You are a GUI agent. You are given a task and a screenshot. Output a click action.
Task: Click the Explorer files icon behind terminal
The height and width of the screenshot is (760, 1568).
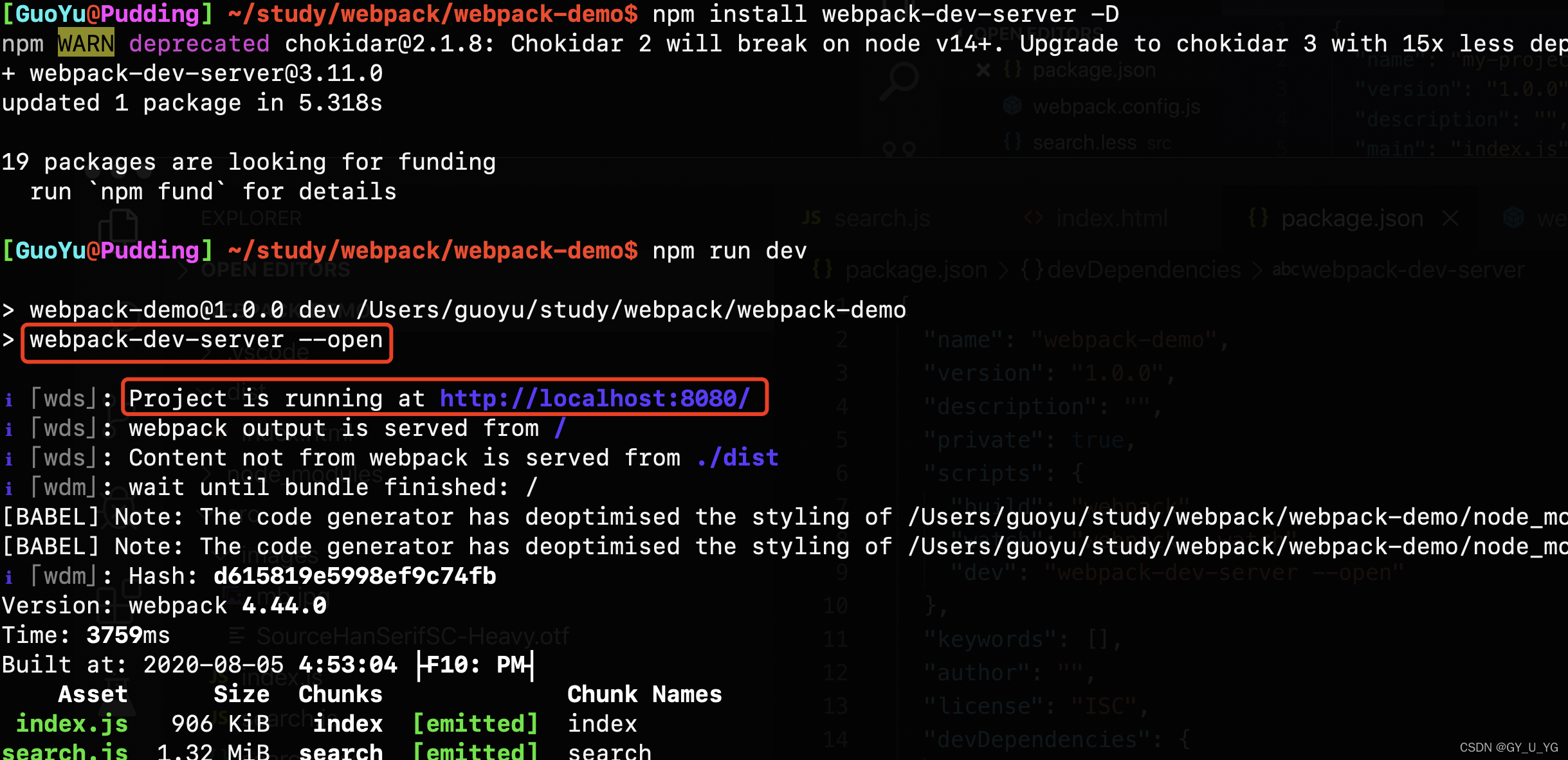(x=118, y=226)
